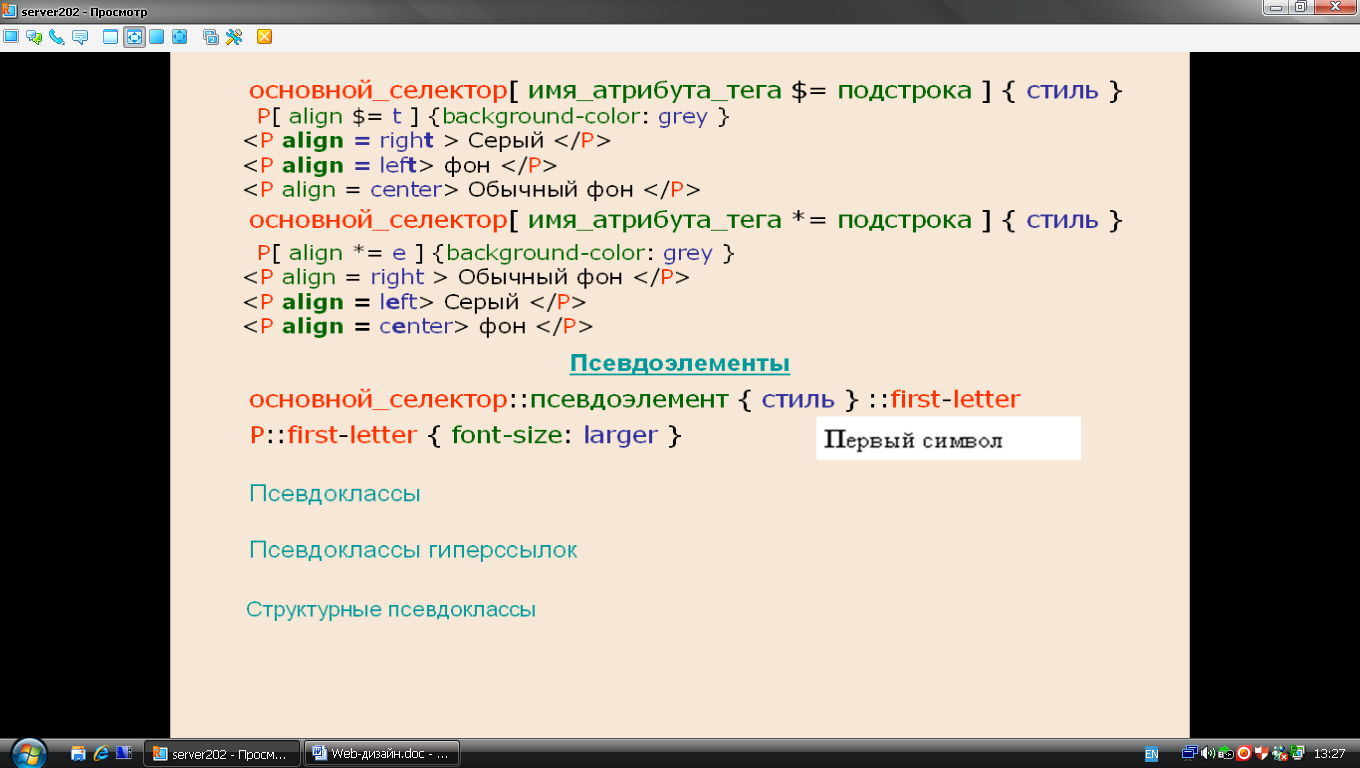Viewport: 1360px width, 768px height.
Task: Click the orange X disconnect icon
Action: coord(265,37)
